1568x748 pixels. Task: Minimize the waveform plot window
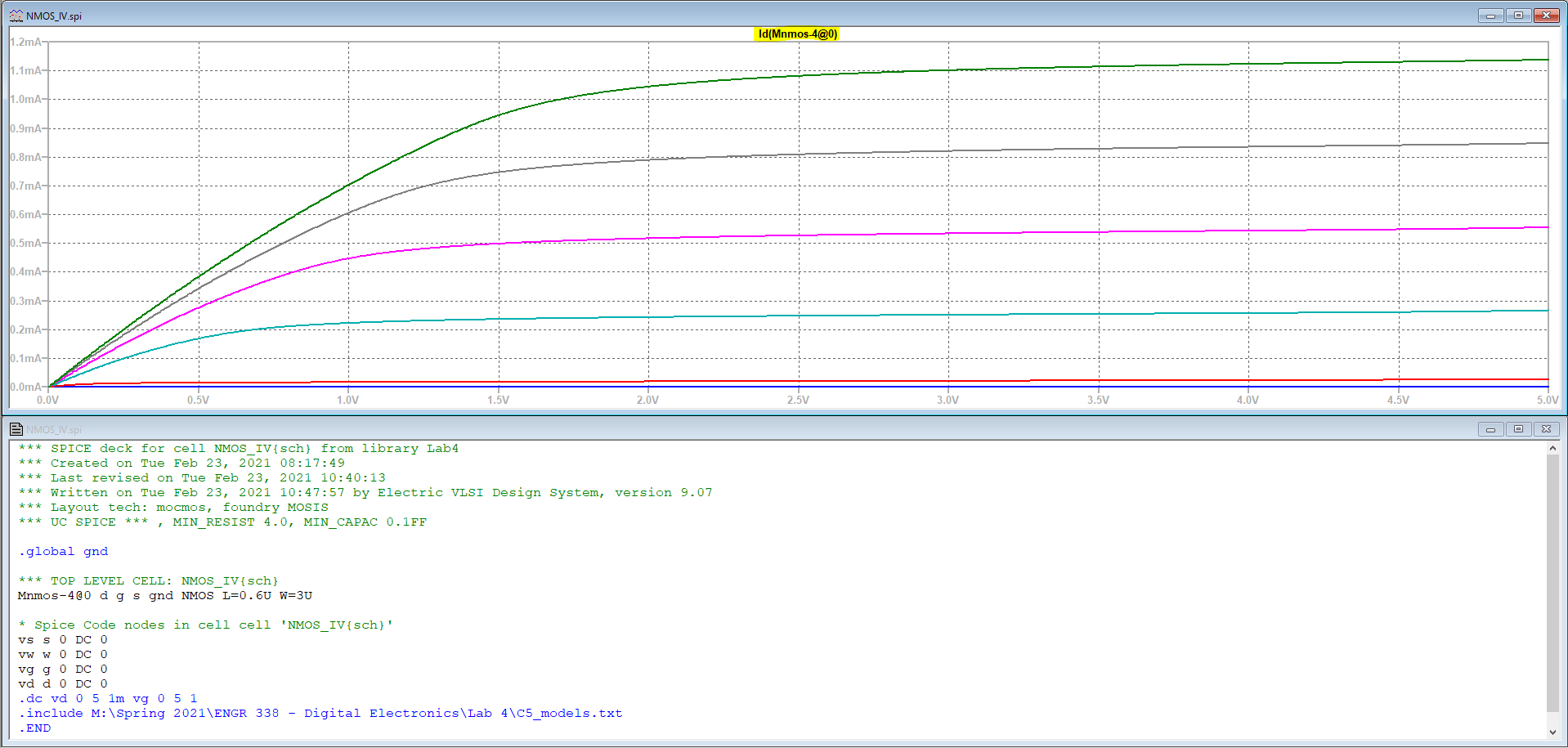[1490, 16]
